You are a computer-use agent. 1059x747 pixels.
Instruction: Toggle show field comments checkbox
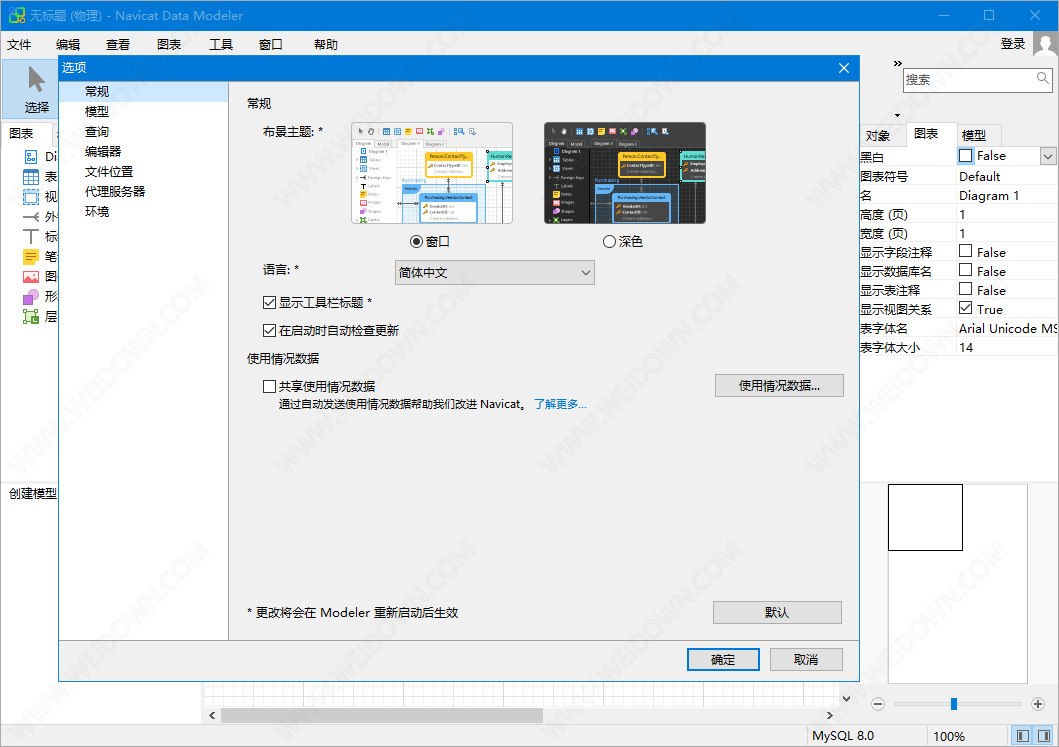click(x=966, y=251)
